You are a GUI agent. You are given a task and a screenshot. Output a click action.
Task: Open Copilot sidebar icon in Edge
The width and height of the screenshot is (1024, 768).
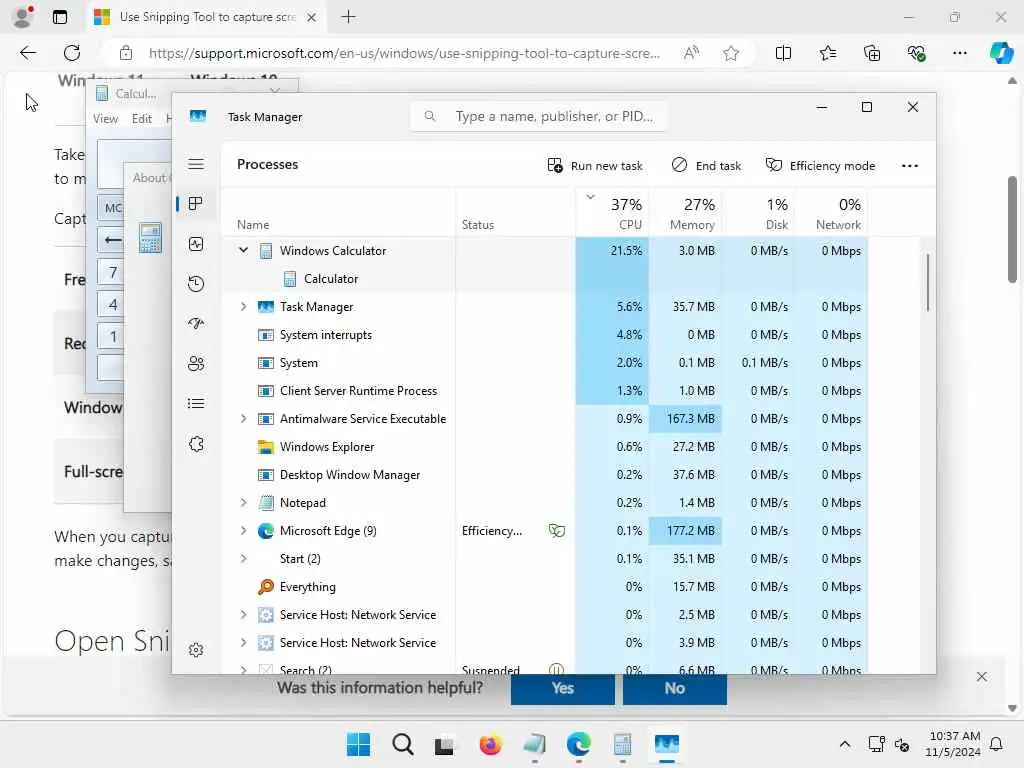[x=1002, y=53]
